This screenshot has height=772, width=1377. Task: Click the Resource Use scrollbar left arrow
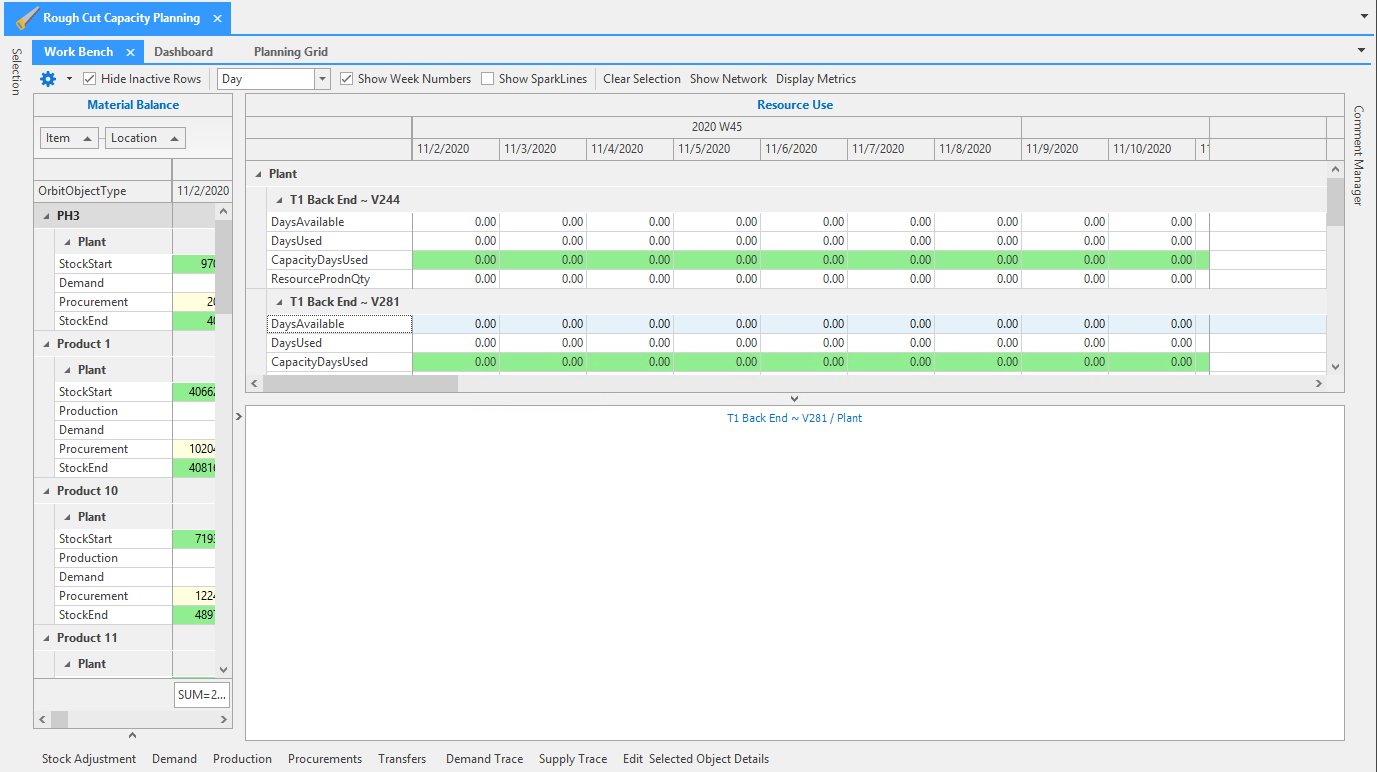coord(254,383)
